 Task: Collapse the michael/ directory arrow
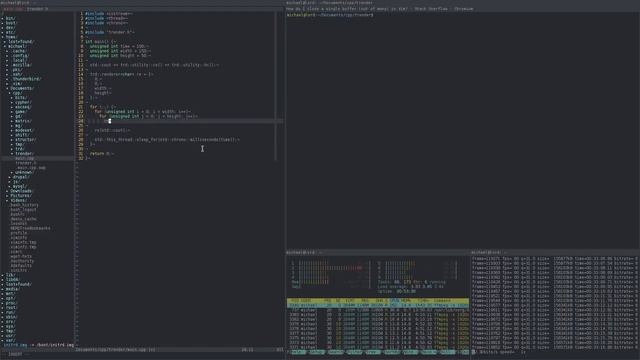pos(5,46)
